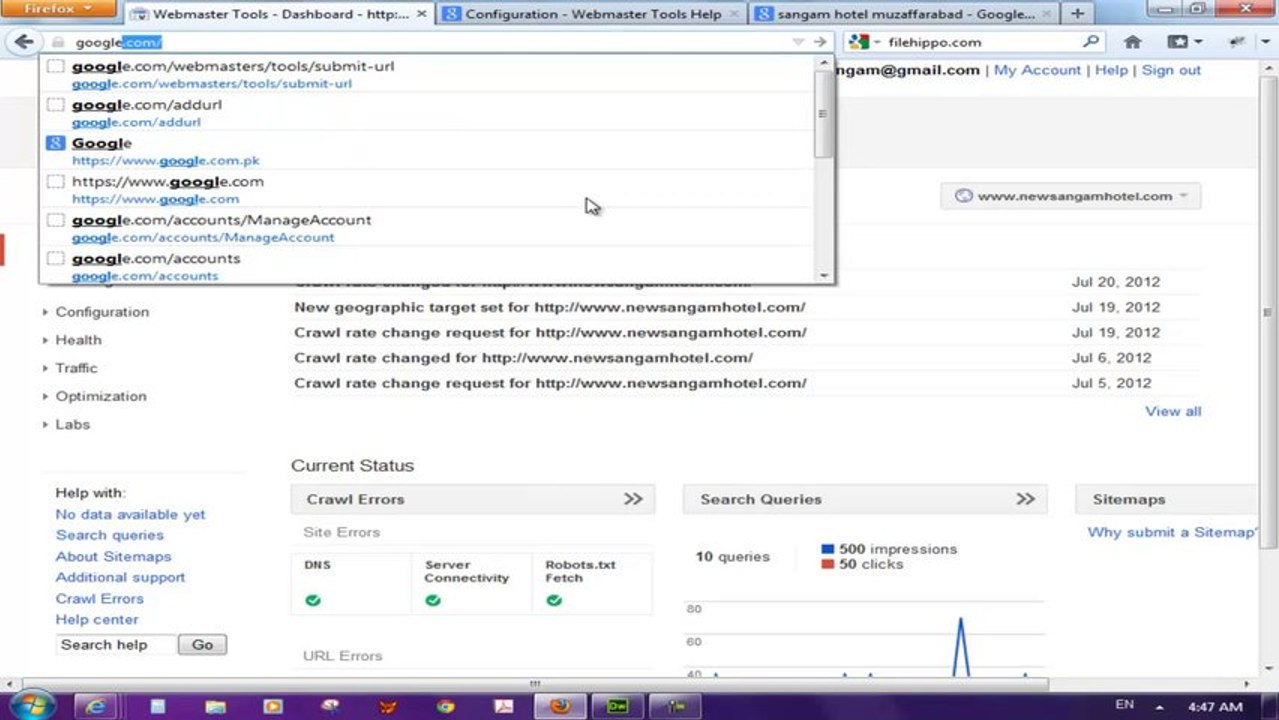Open the bookmarks menu button
1279x720 pixels.
pyautogui.click(x=1184, y=42)
